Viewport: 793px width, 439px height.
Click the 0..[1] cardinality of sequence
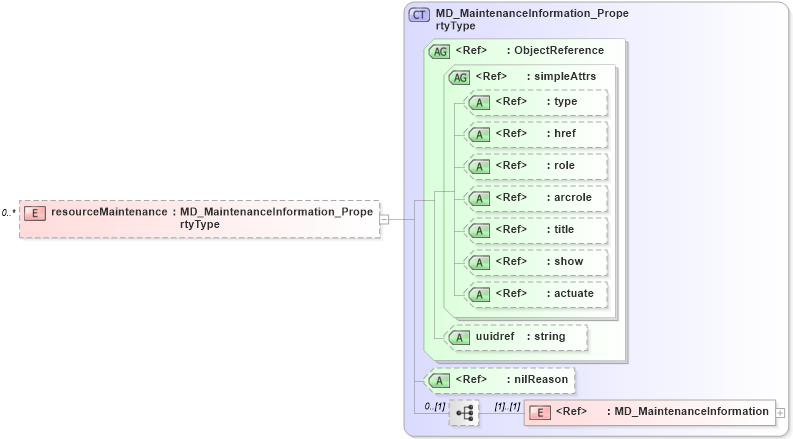pos(435,406)
